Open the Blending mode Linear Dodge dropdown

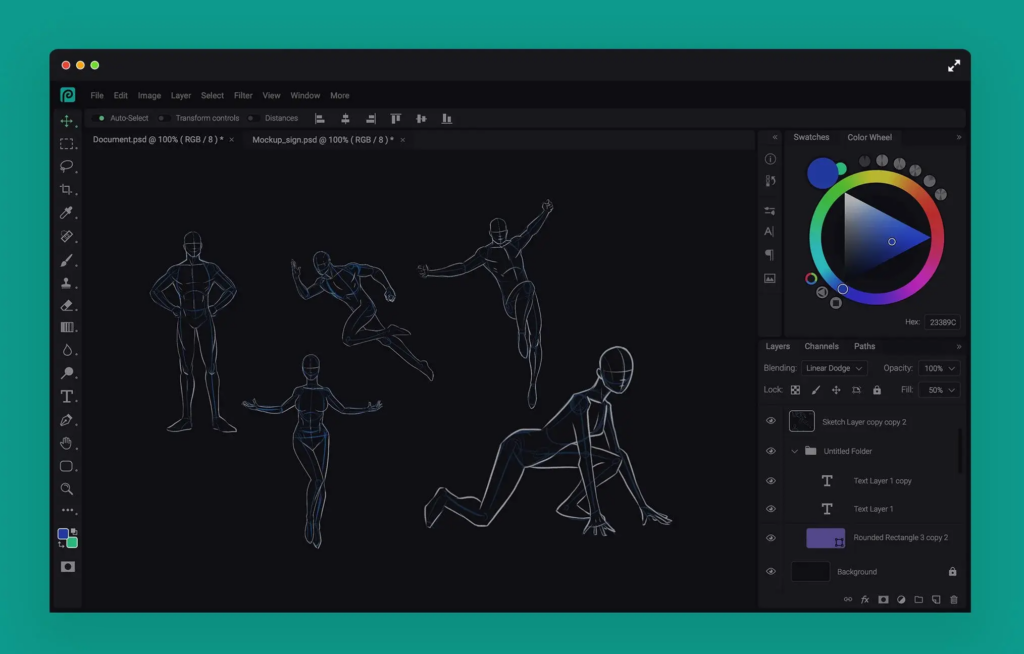[x=834, y=368]
